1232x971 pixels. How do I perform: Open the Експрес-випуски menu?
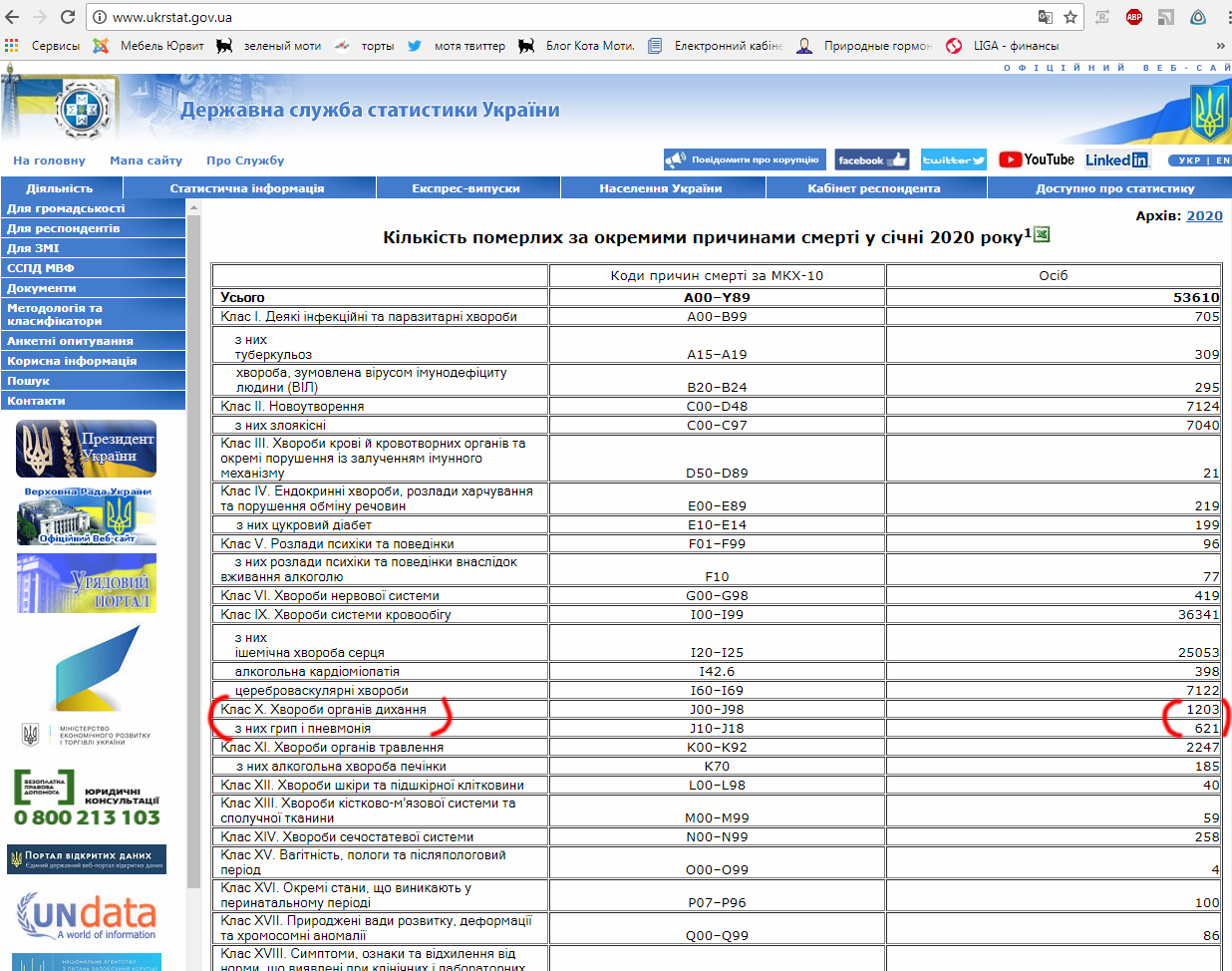(466, 188)
